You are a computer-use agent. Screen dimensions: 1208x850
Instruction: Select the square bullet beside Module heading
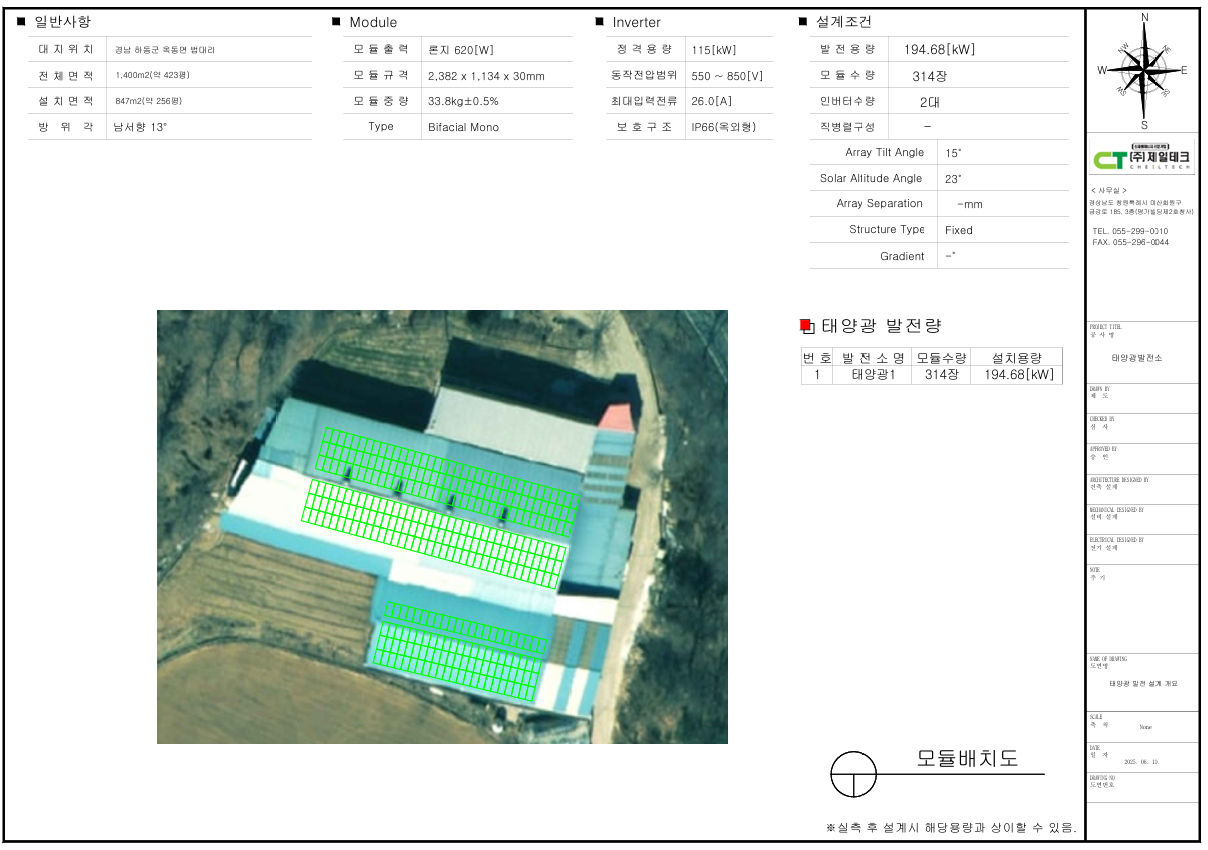[336, 21]
